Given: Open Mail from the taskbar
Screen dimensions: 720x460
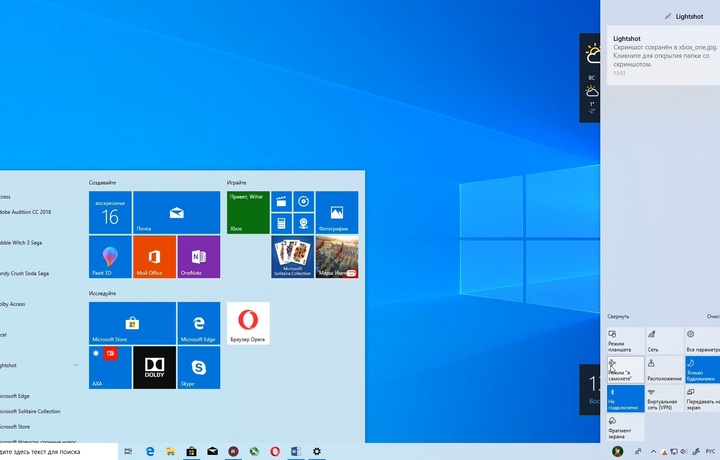Looking at the screenshot, I should [x=212, y=452].
